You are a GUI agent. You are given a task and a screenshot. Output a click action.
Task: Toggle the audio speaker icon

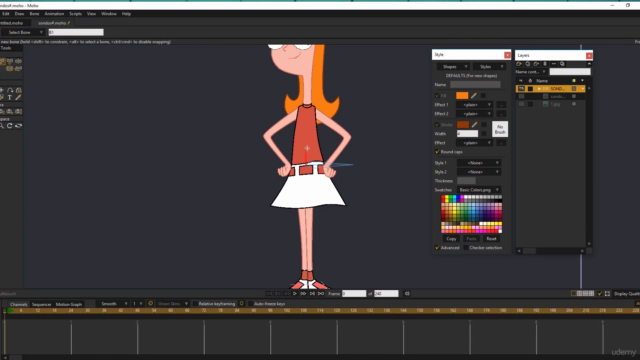(407, 293)
